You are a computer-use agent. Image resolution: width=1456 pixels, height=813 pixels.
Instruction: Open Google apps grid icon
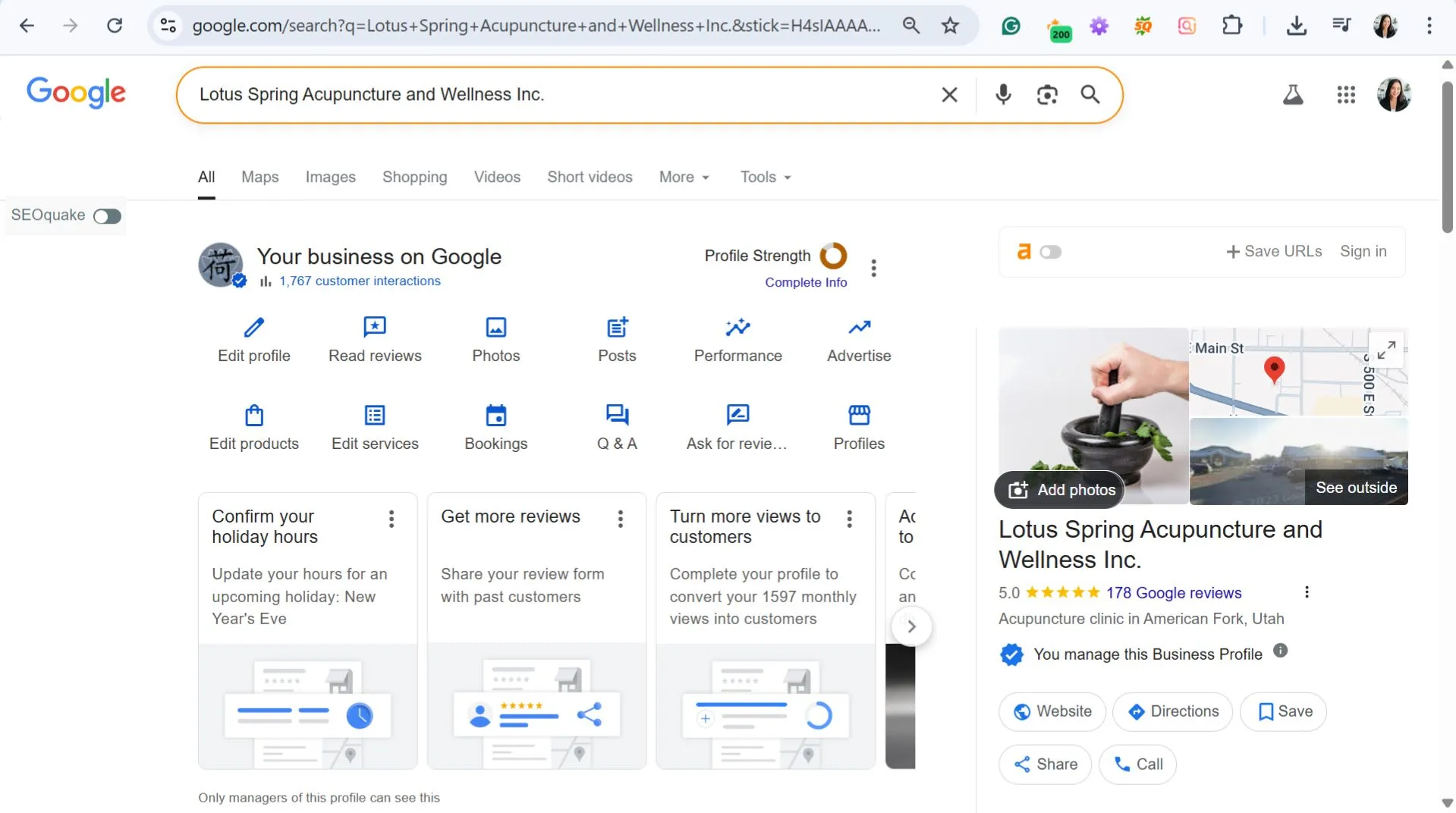(1346, 95)
